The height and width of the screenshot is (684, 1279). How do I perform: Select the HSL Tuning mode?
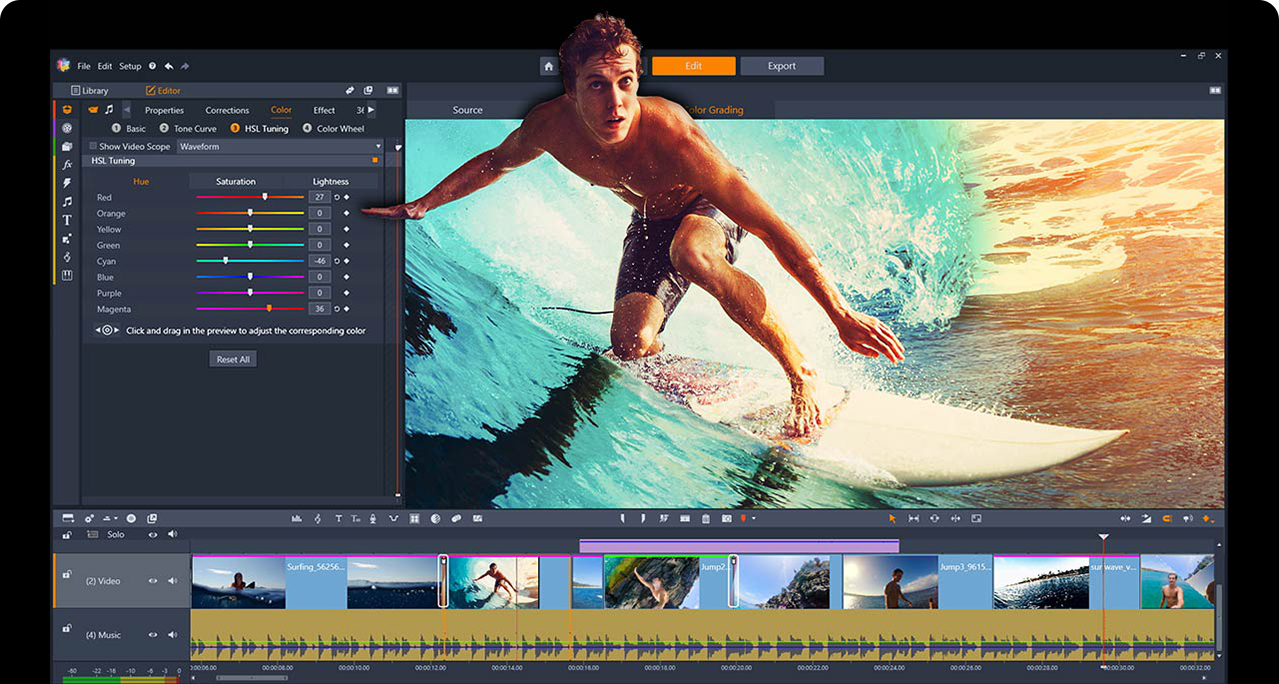[x=259, y=128]
